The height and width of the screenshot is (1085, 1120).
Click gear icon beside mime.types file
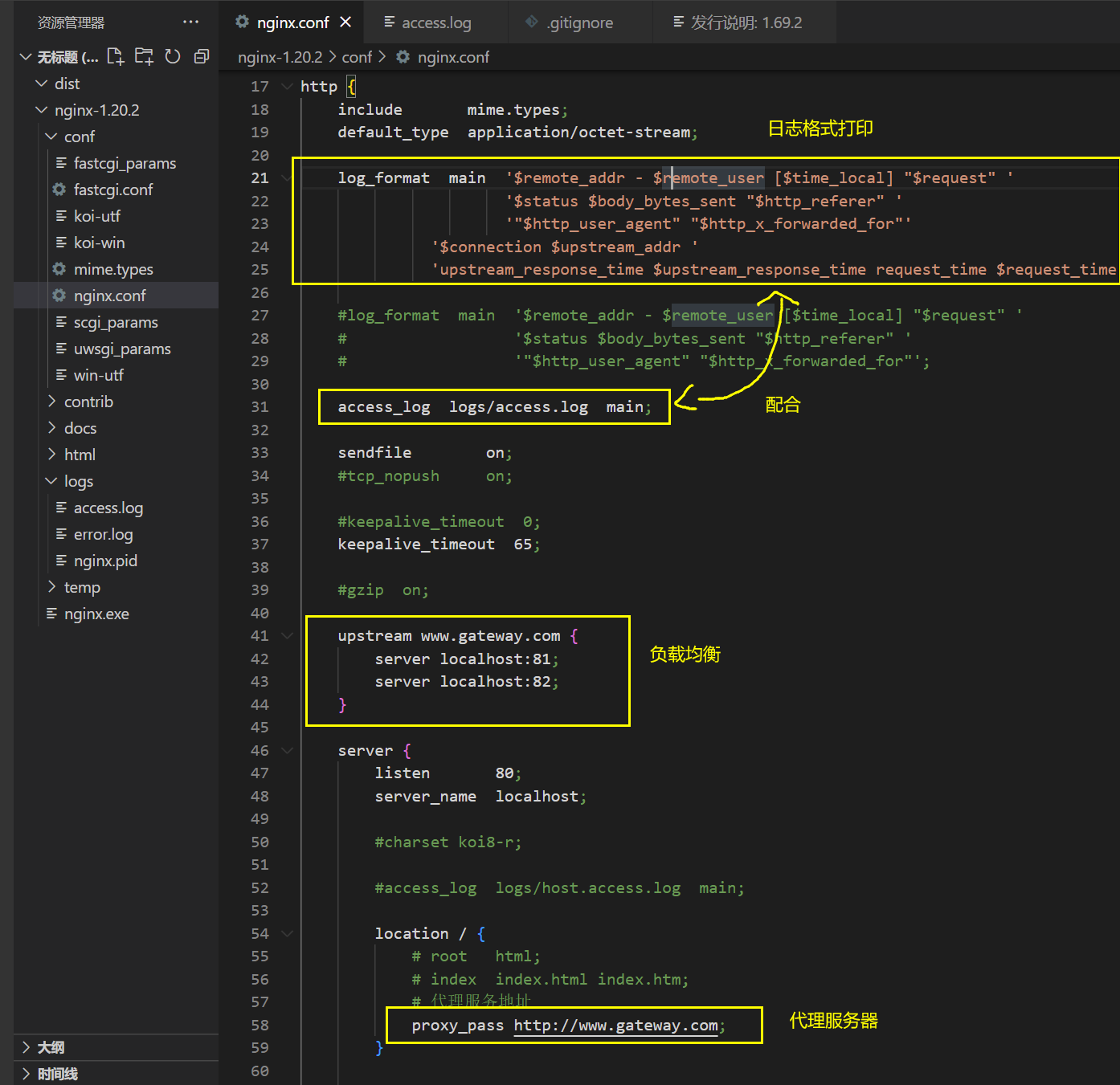(x=59, y=269)
